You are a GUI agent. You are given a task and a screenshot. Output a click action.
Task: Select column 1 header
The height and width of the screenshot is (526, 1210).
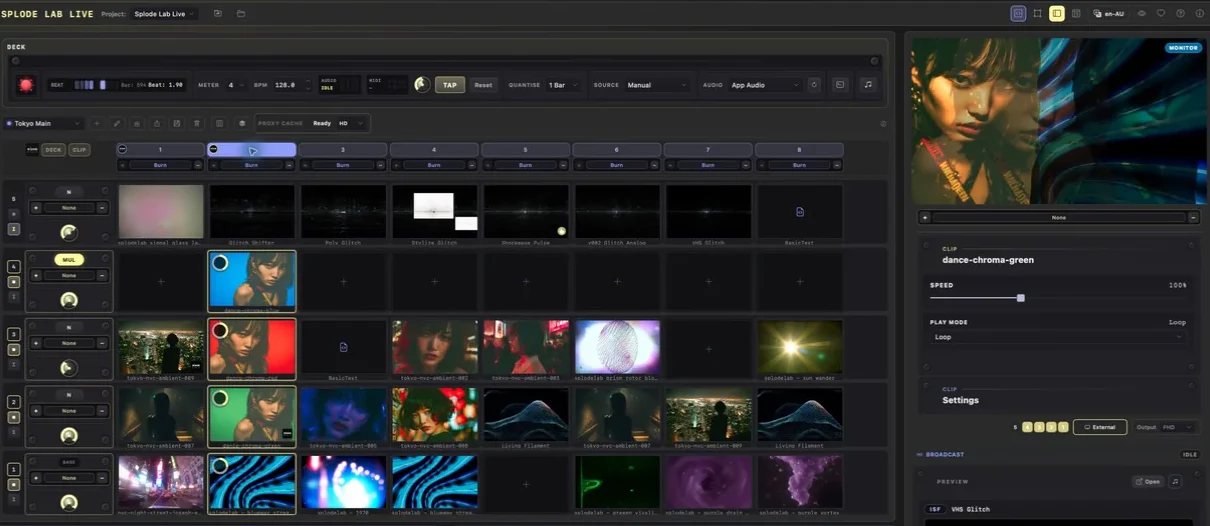tap(160, 149)
